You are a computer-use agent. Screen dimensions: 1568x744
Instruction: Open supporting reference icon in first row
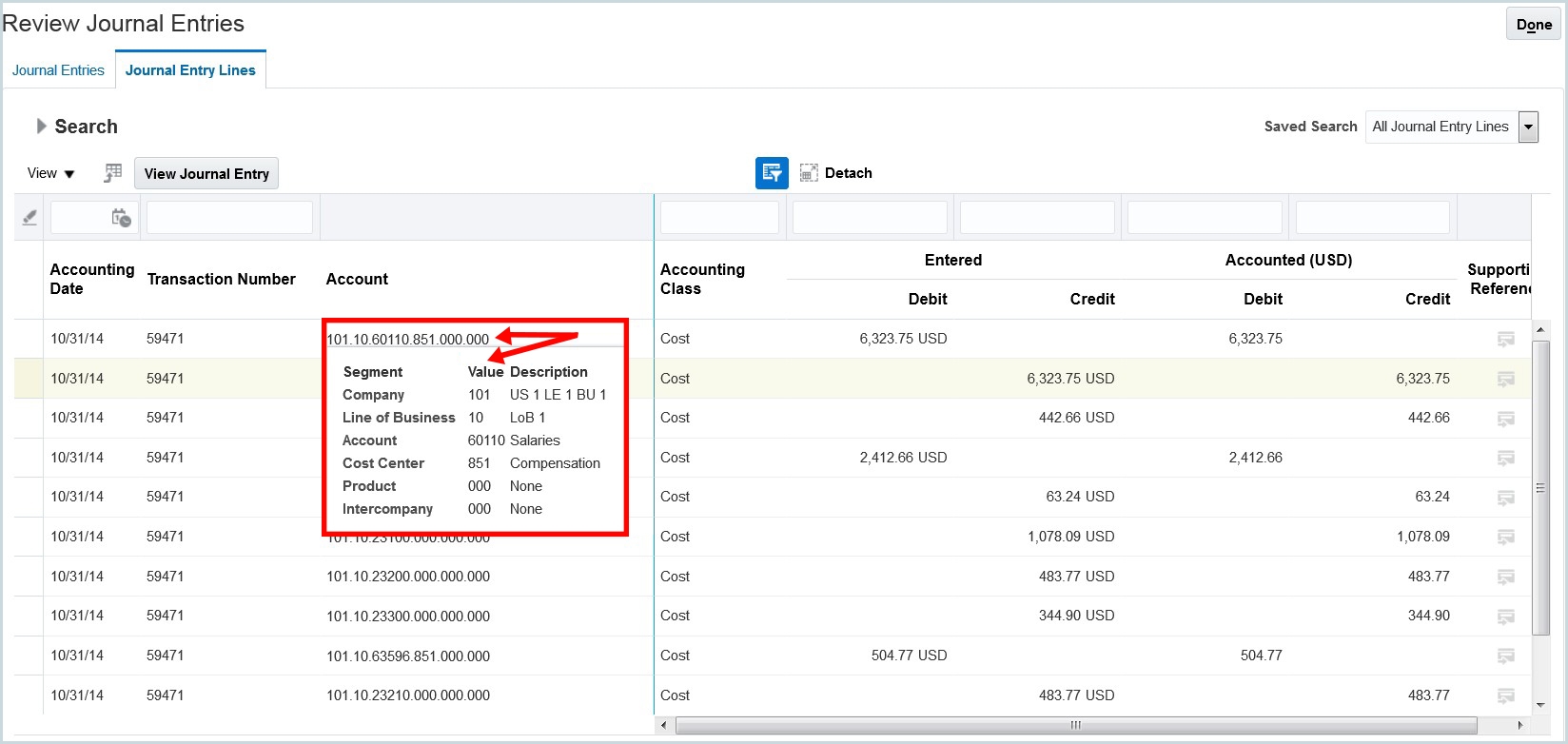(1505, 340)
